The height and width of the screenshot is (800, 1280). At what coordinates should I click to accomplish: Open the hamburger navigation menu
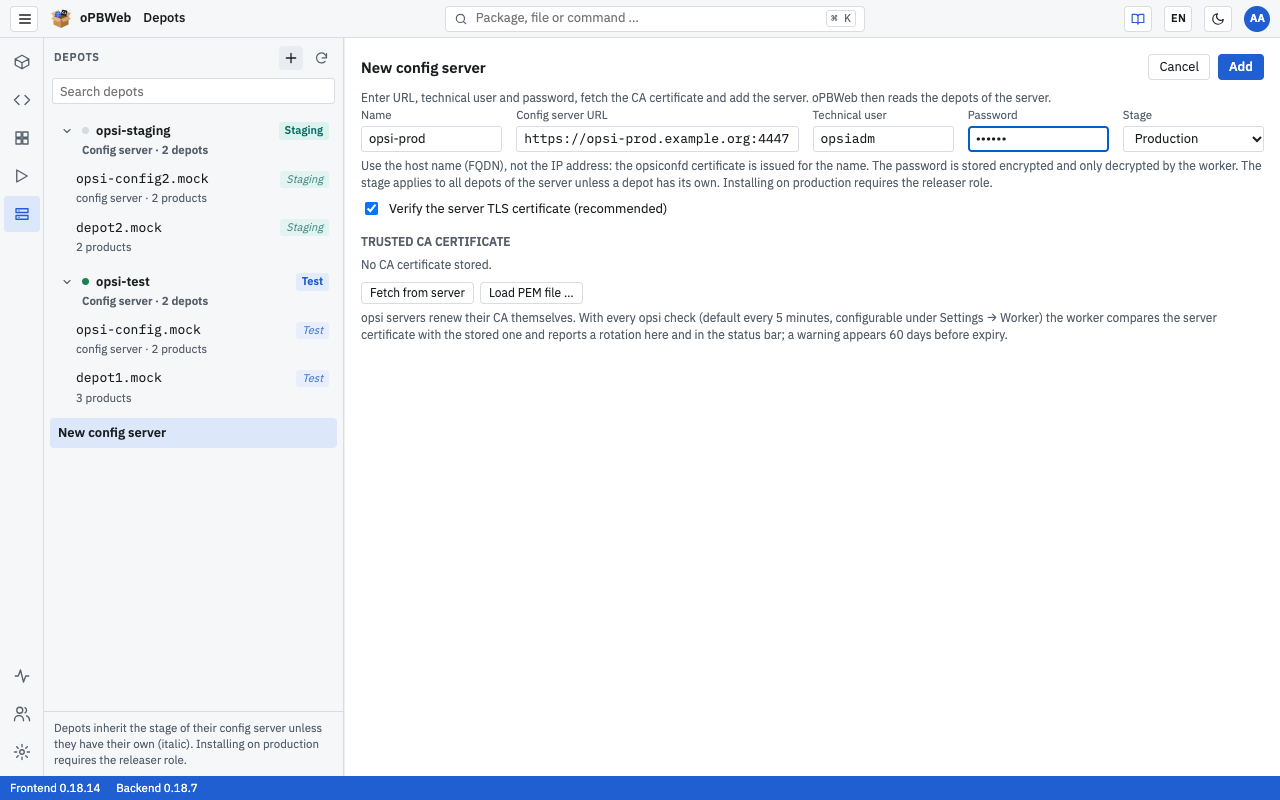pos(25,18)
